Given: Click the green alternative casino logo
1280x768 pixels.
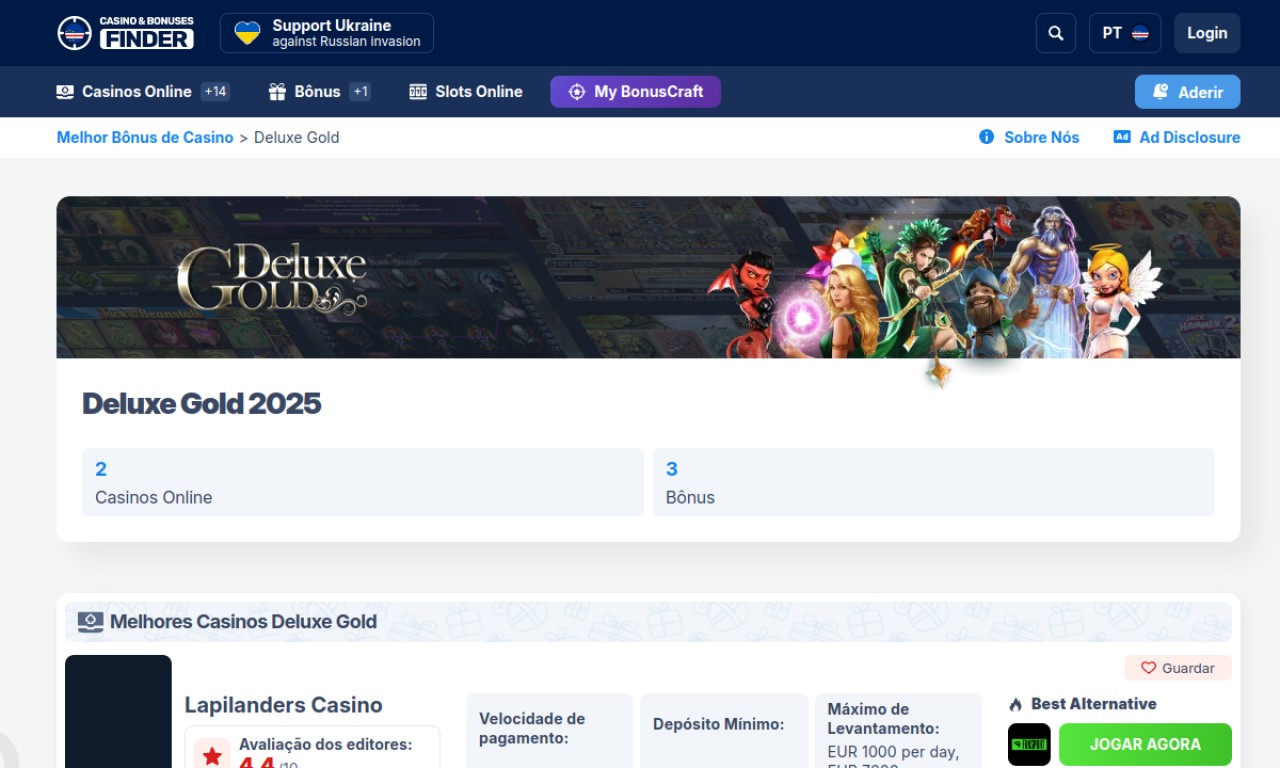Looking at the screenshot, I should [x=1029, y=744].
